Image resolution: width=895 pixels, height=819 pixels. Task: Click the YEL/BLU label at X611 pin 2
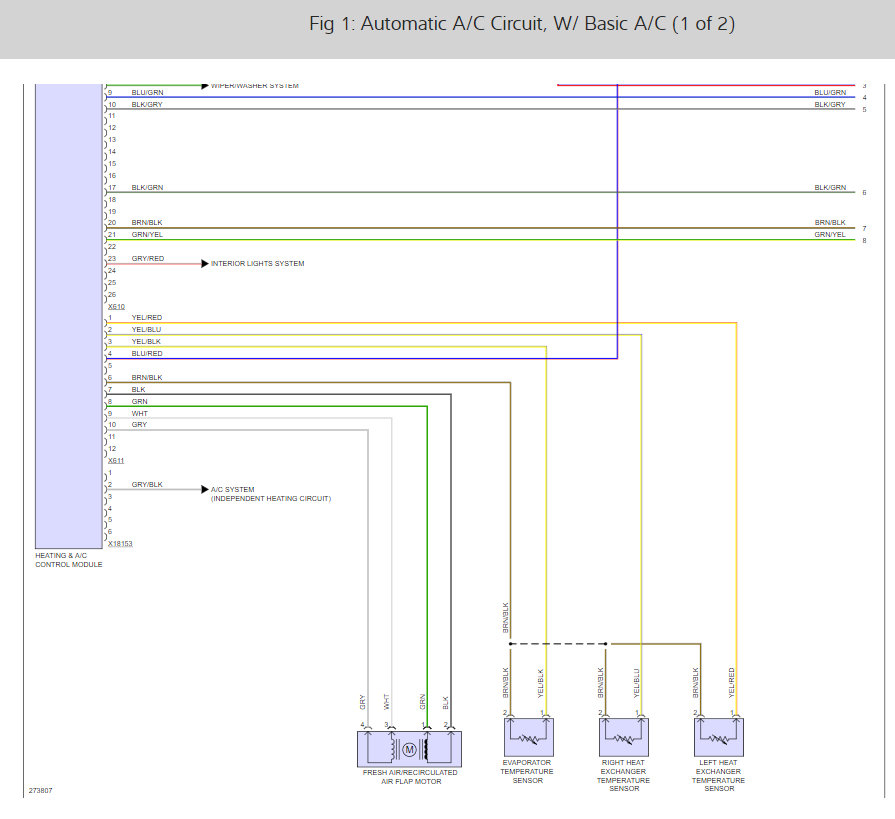(x=146, y=329)
